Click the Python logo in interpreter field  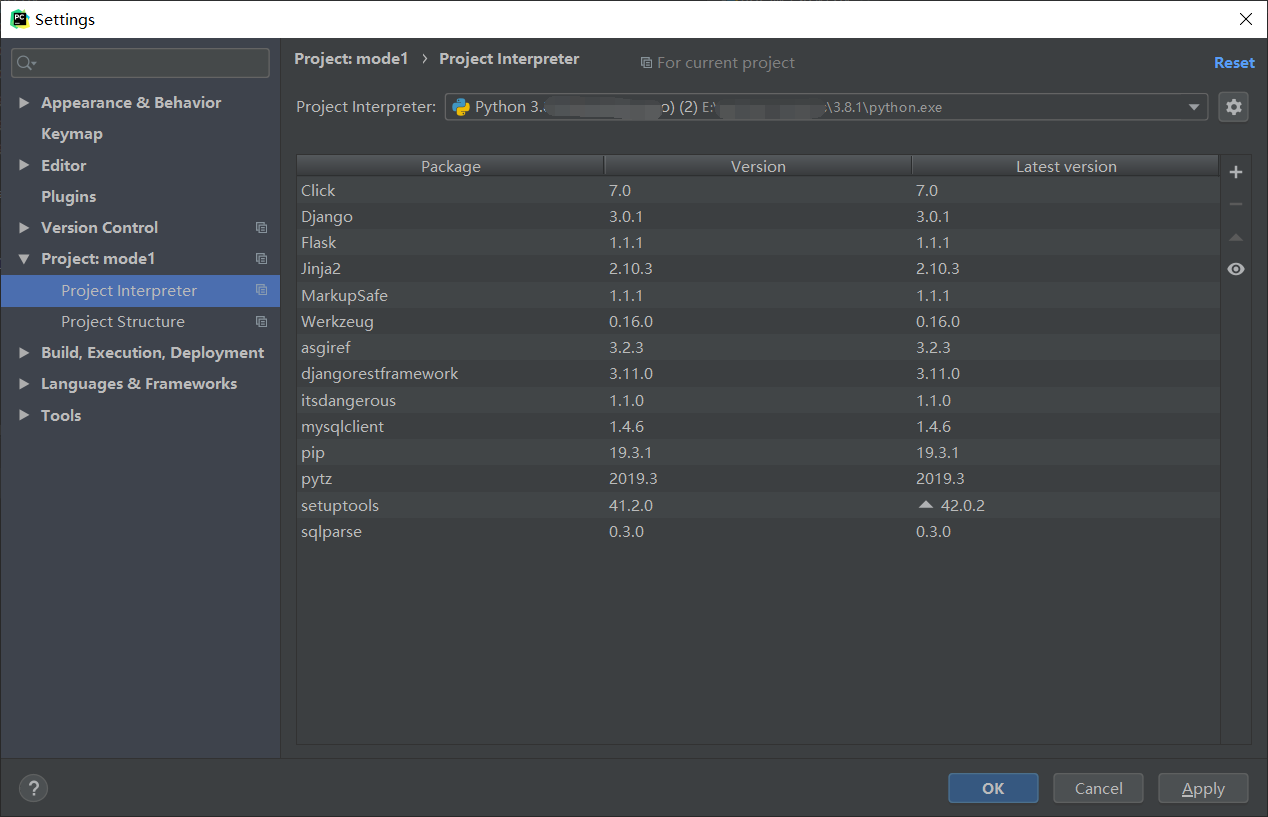click(461, 107)
